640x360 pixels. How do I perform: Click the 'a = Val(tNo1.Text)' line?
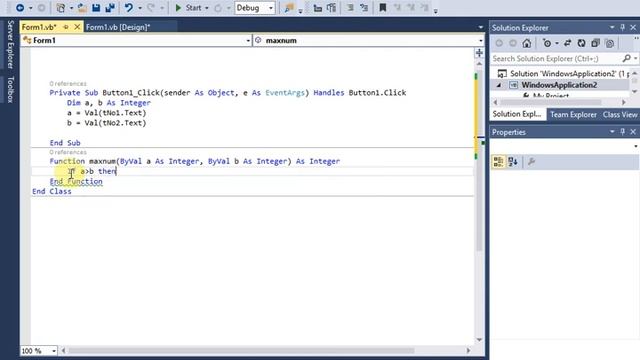tap(106, 113)
